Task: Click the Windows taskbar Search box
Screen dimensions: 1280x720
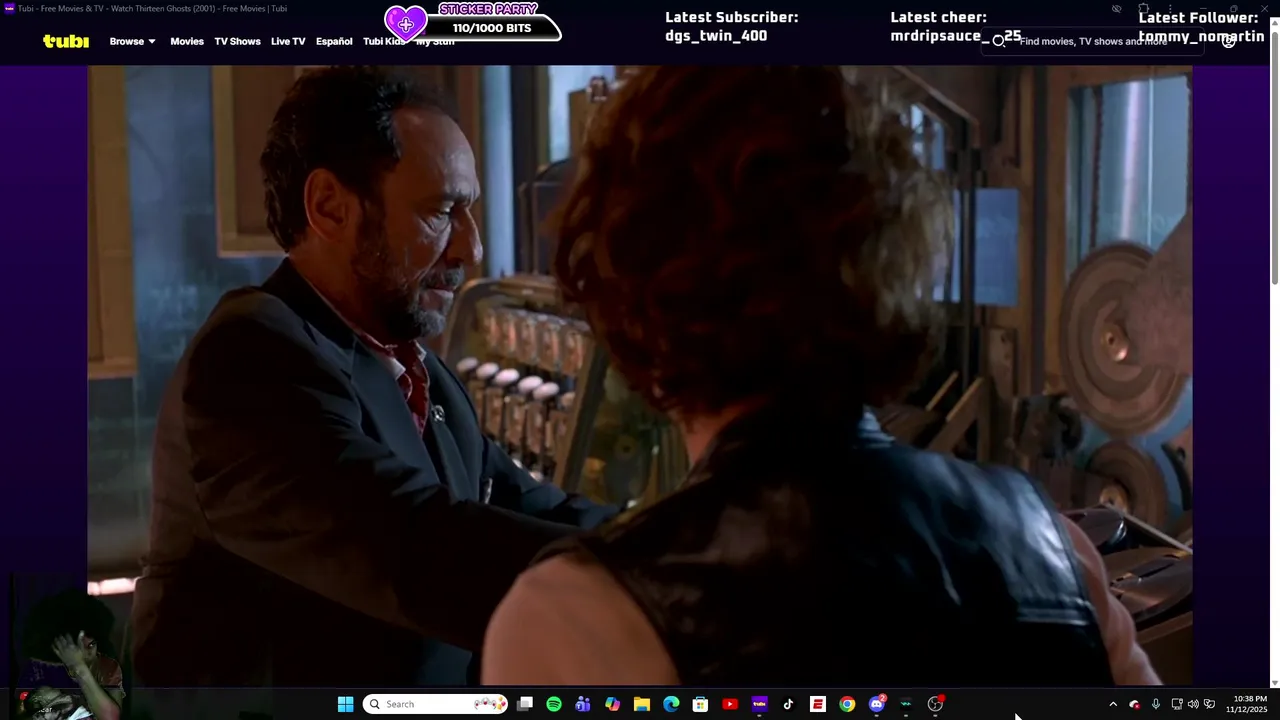Action: pos(435,704)
